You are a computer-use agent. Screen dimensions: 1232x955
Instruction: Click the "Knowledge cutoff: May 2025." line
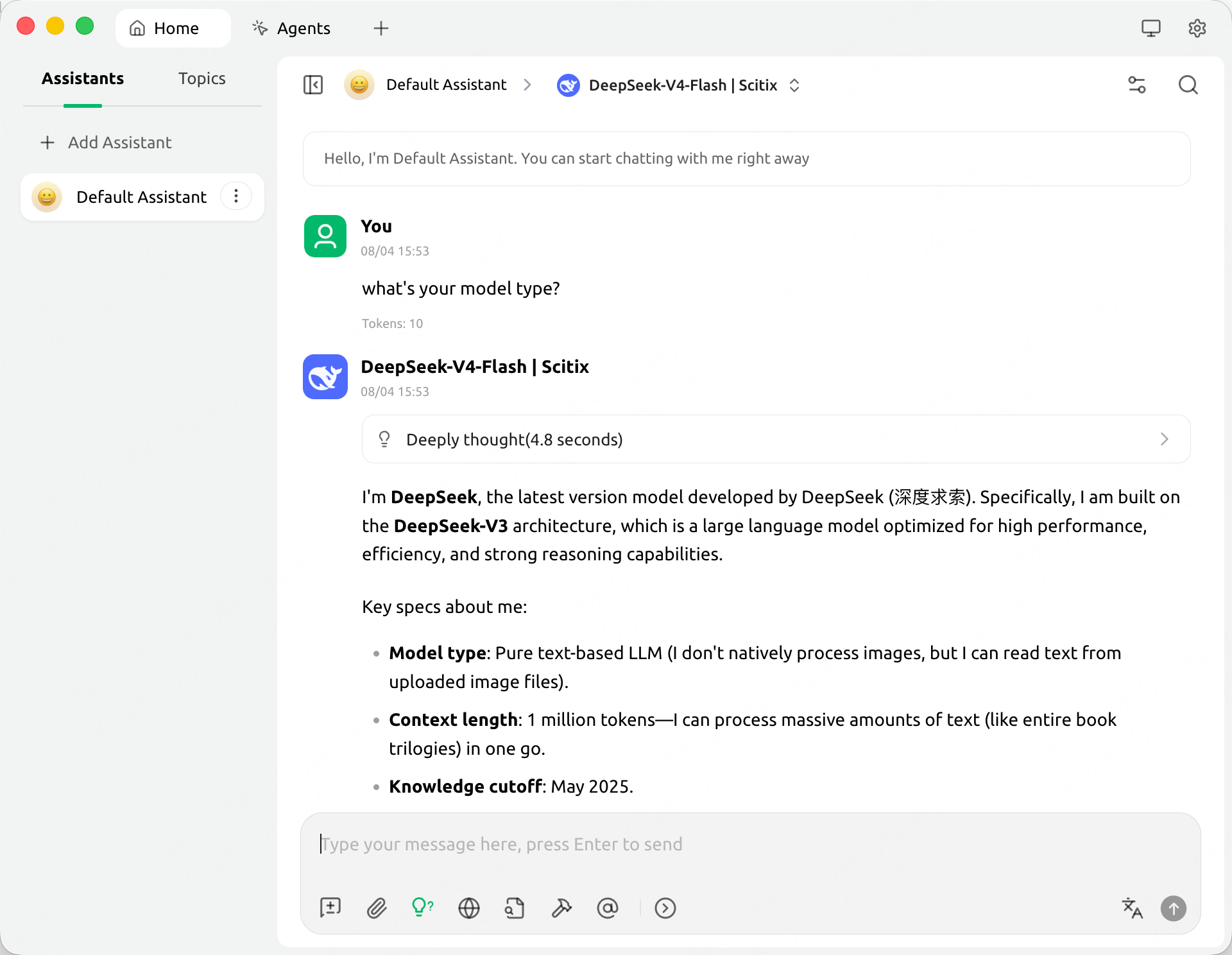coord(511,786)
